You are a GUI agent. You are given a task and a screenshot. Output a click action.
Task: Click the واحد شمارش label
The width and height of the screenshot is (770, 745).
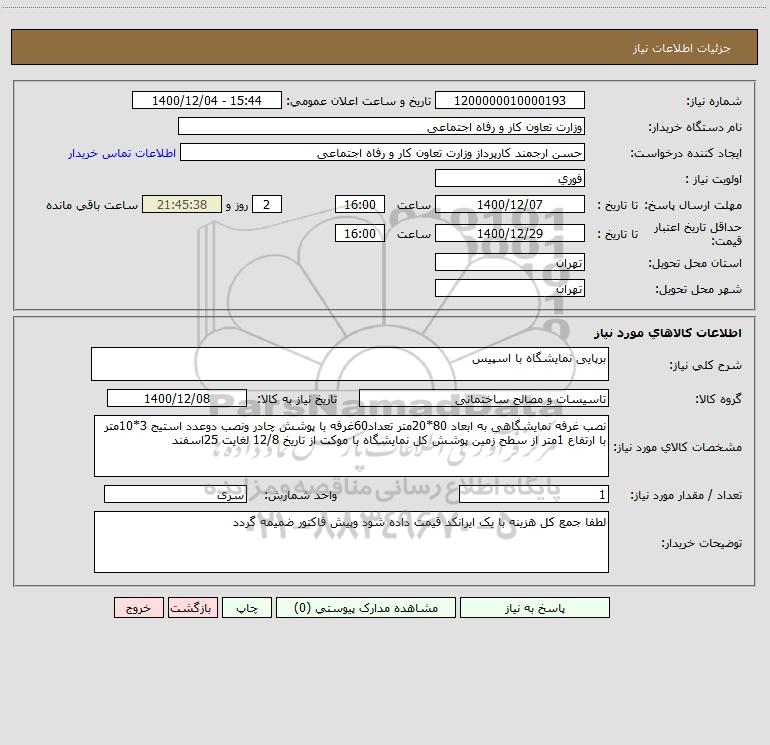(x=301, y=496)
